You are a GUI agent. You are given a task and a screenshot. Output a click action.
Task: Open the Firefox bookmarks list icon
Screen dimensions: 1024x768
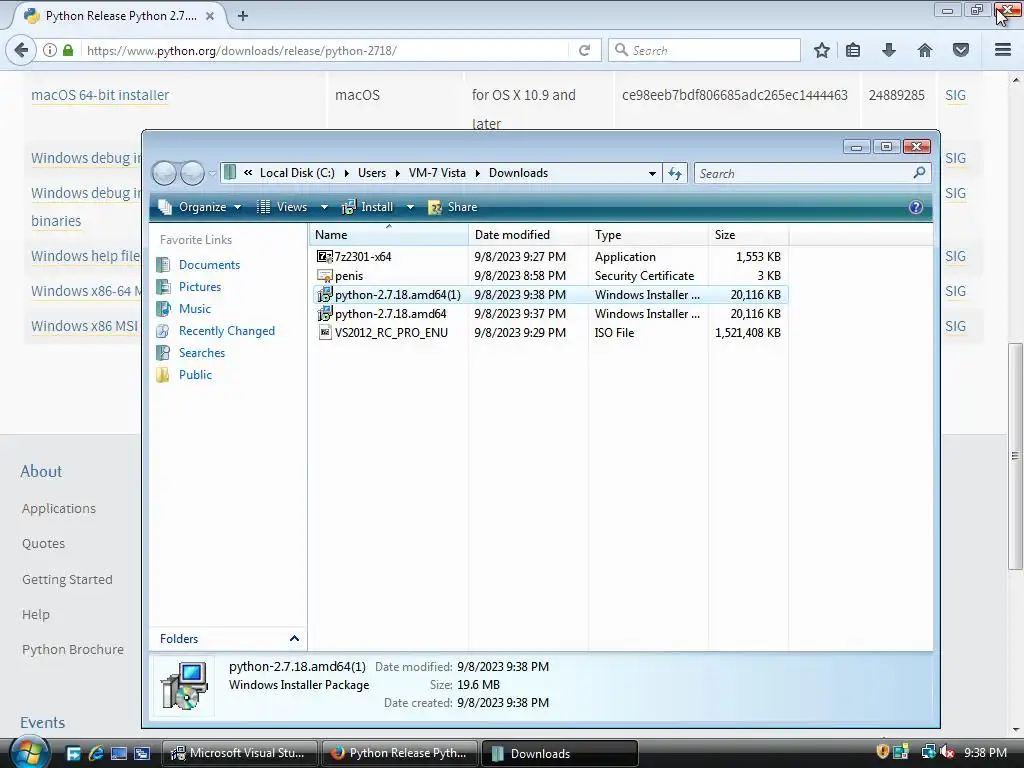pos(853,50)
